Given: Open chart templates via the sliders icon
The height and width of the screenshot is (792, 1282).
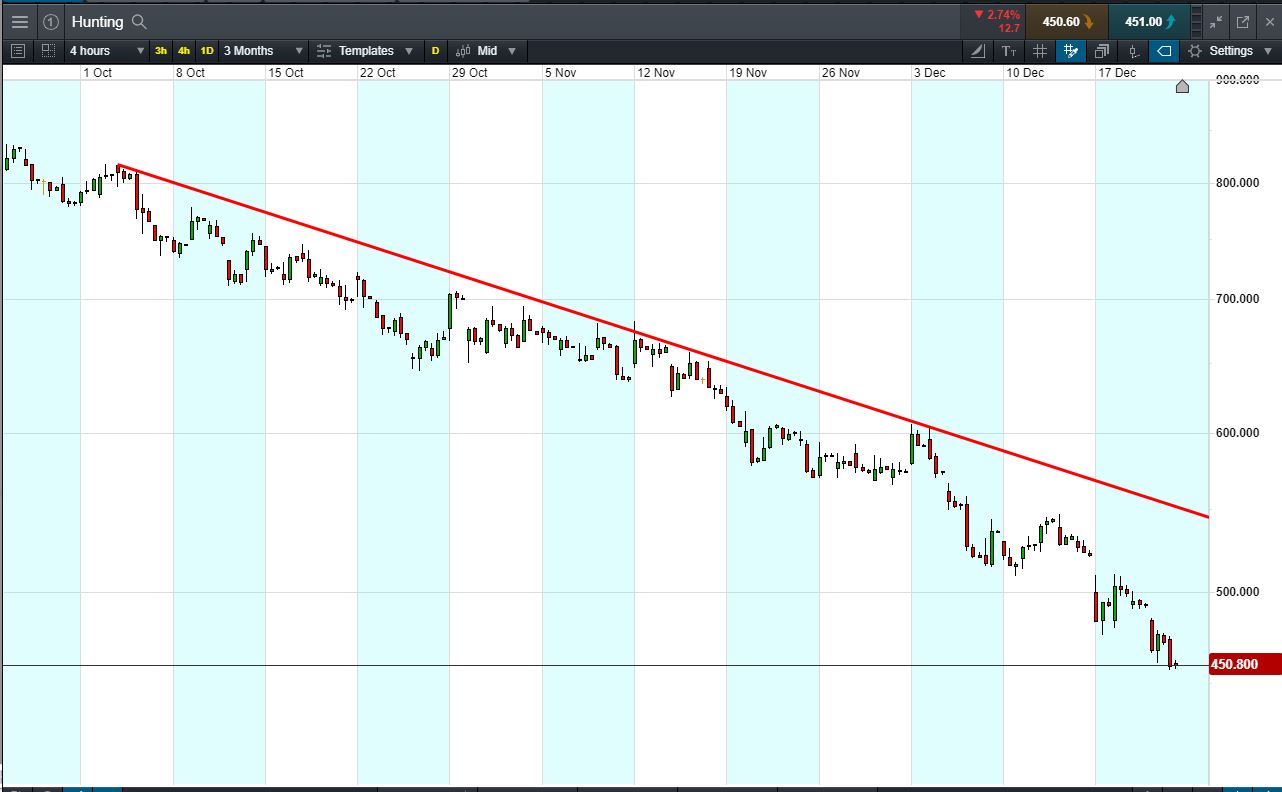Looking at the screenshot, I should coord(324,51).
